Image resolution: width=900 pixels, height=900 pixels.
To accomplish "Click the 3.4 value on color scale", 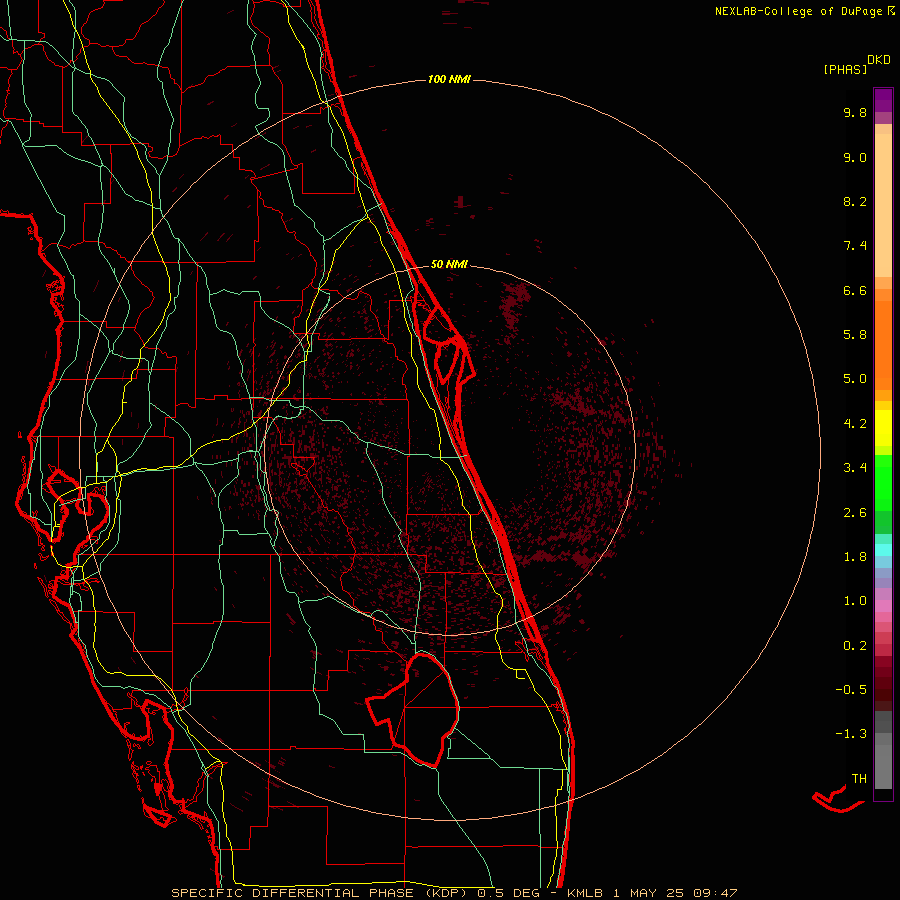I will point(855,468).
